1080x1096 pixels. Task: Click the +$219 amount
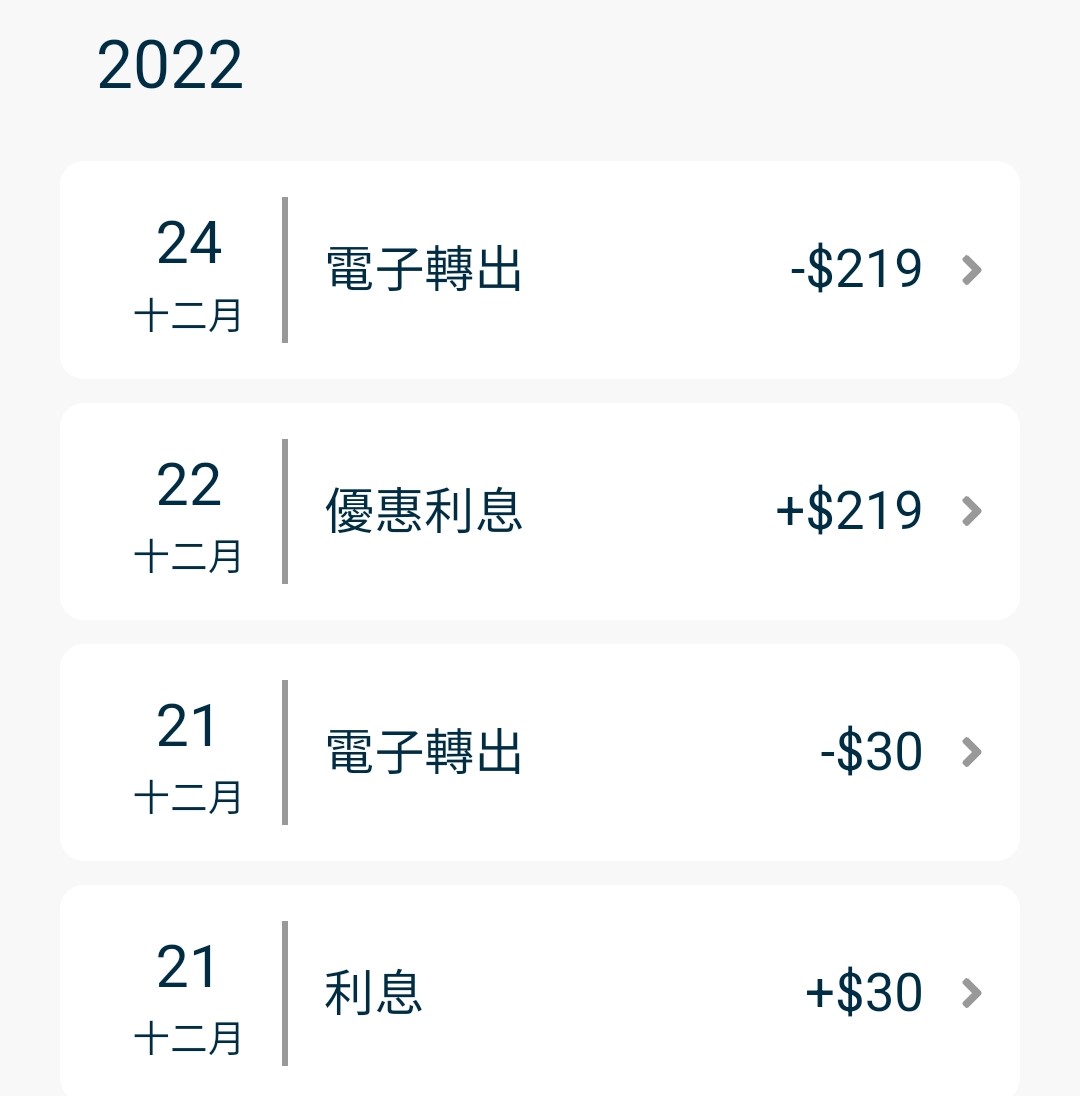pyautogui.click(x=849, y=511)
